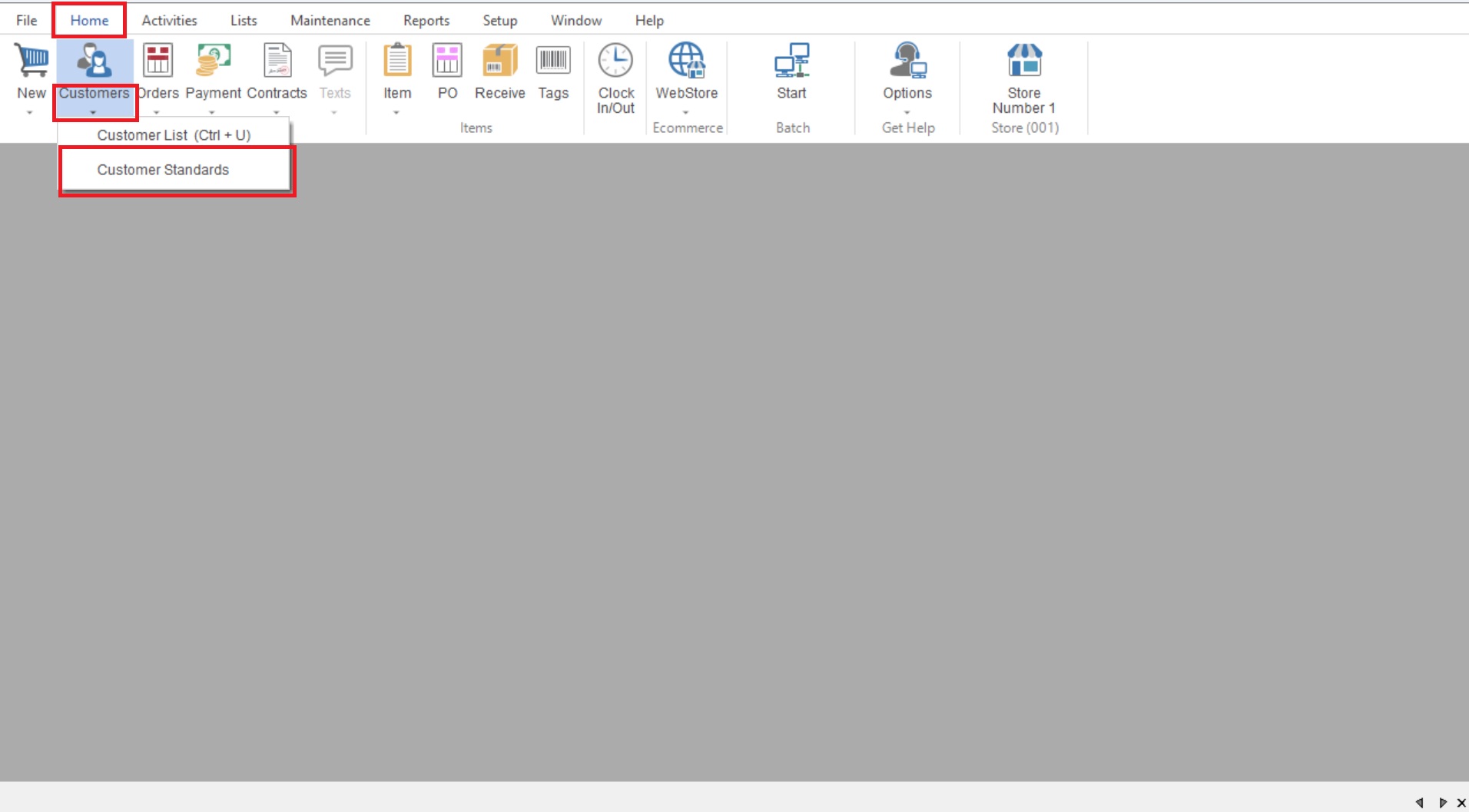Switch to the Home tab
Viewport: 1469px width, 812px height.
coord(89,21)
